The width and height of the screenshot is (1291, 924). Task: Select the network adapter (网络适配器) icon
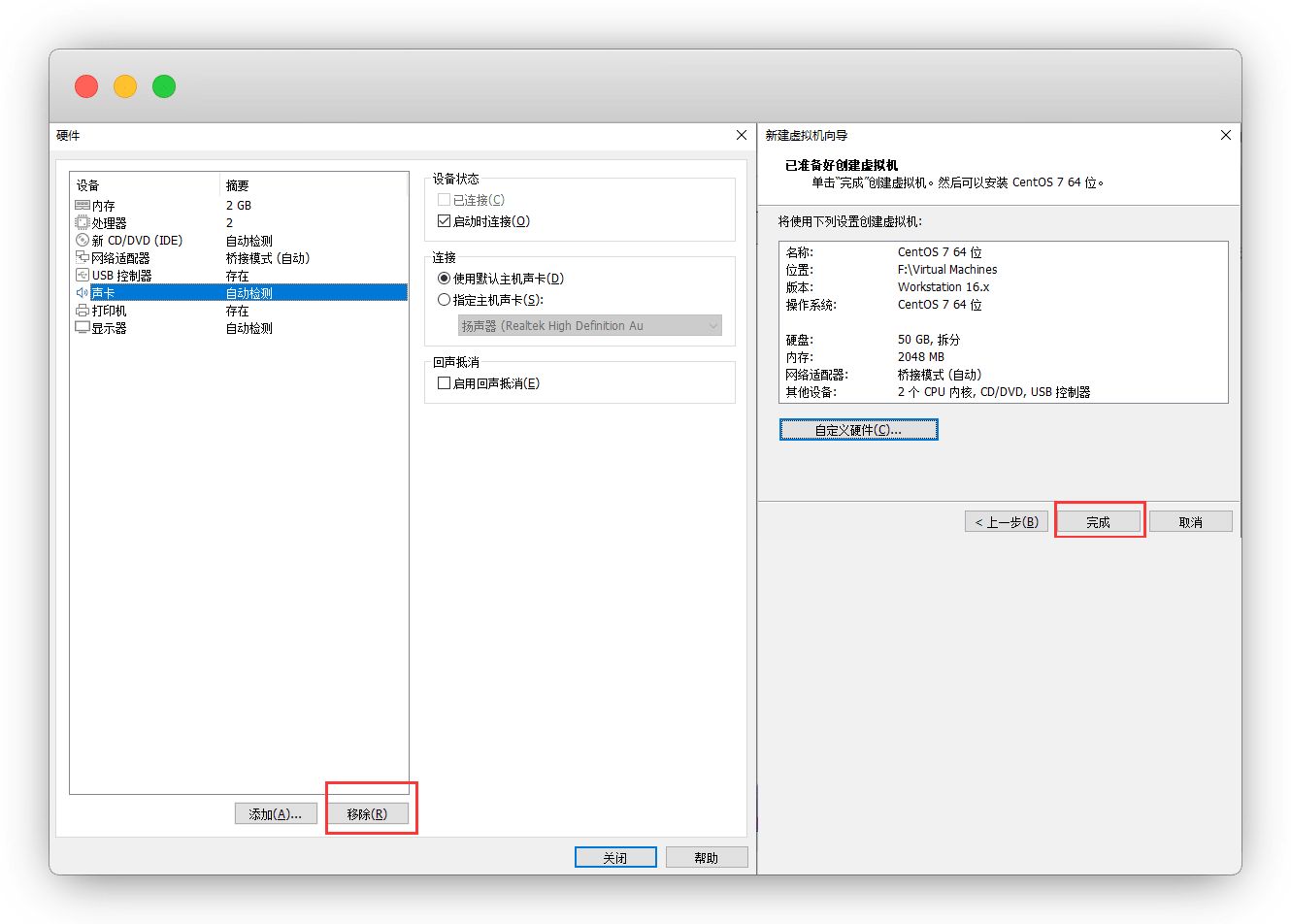83,258
